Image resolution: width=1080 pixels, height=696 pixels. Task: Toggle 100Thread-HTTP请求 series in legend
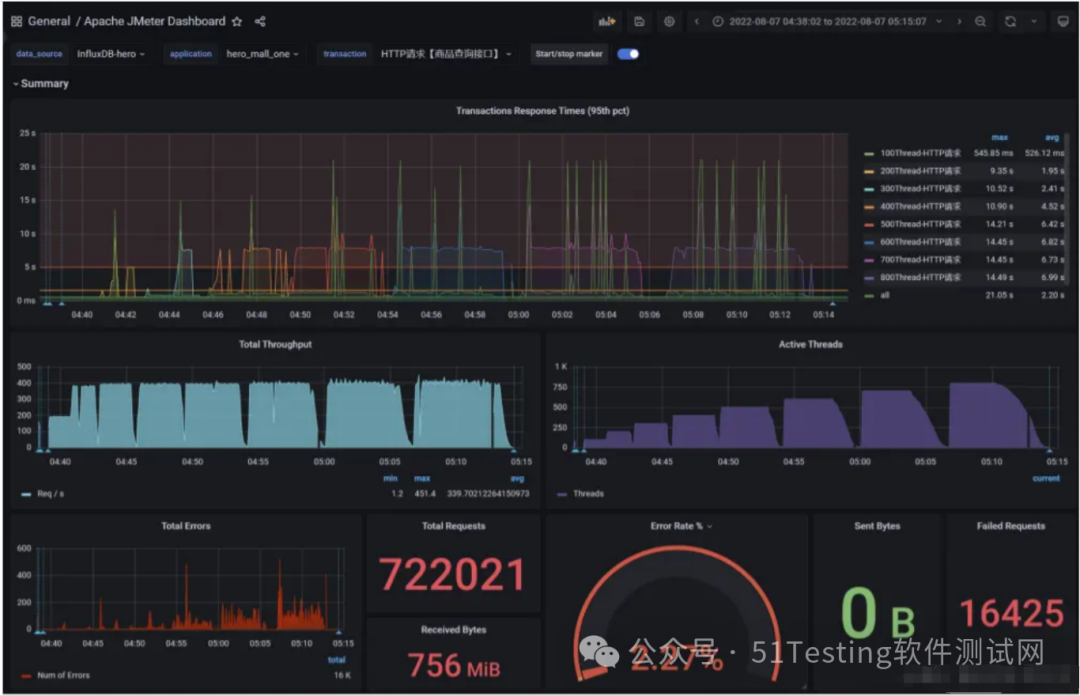click(x=920, y=153)
